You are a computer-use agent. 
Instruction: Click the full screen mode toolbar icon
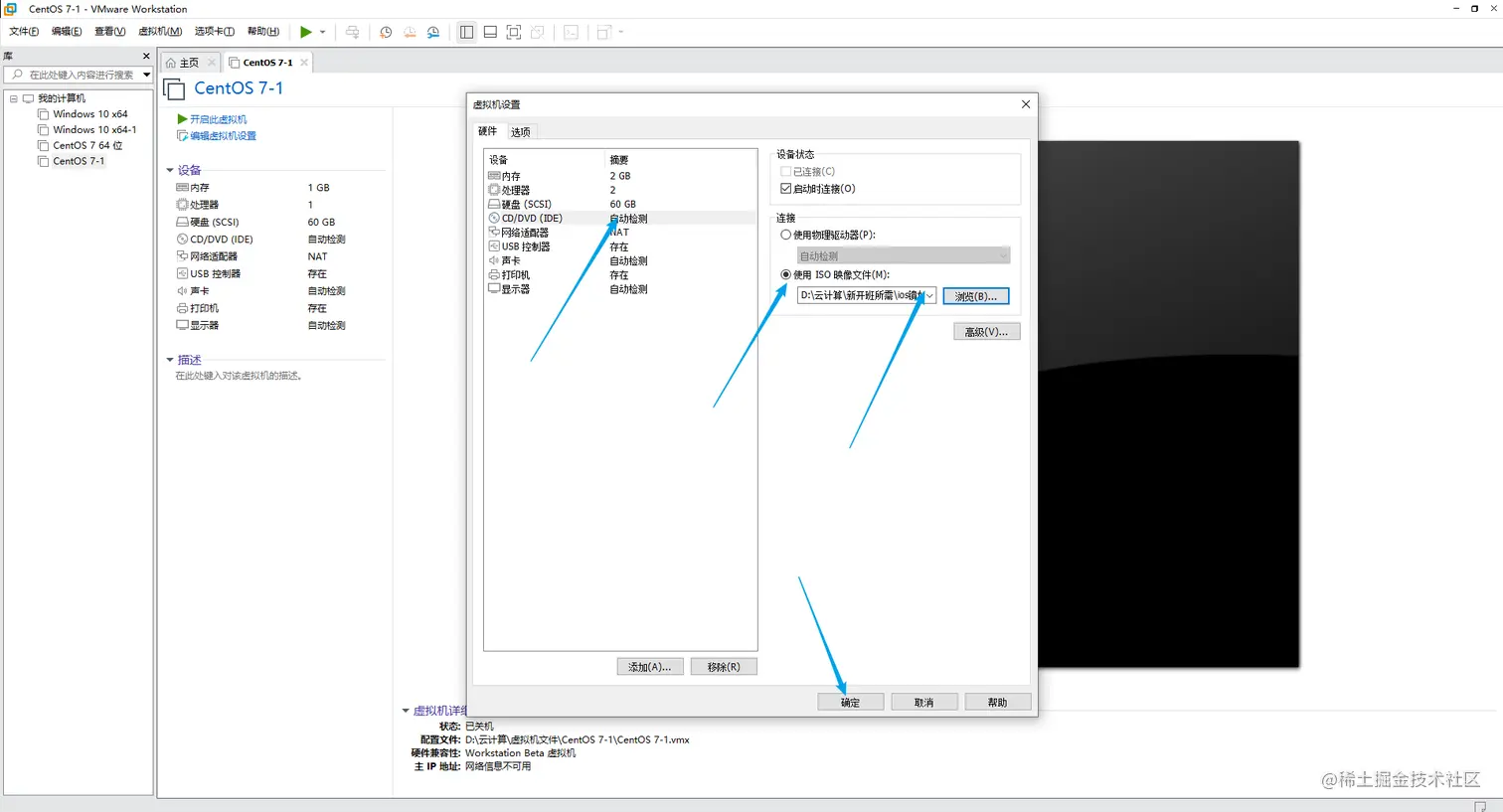[x=514, y=32]
